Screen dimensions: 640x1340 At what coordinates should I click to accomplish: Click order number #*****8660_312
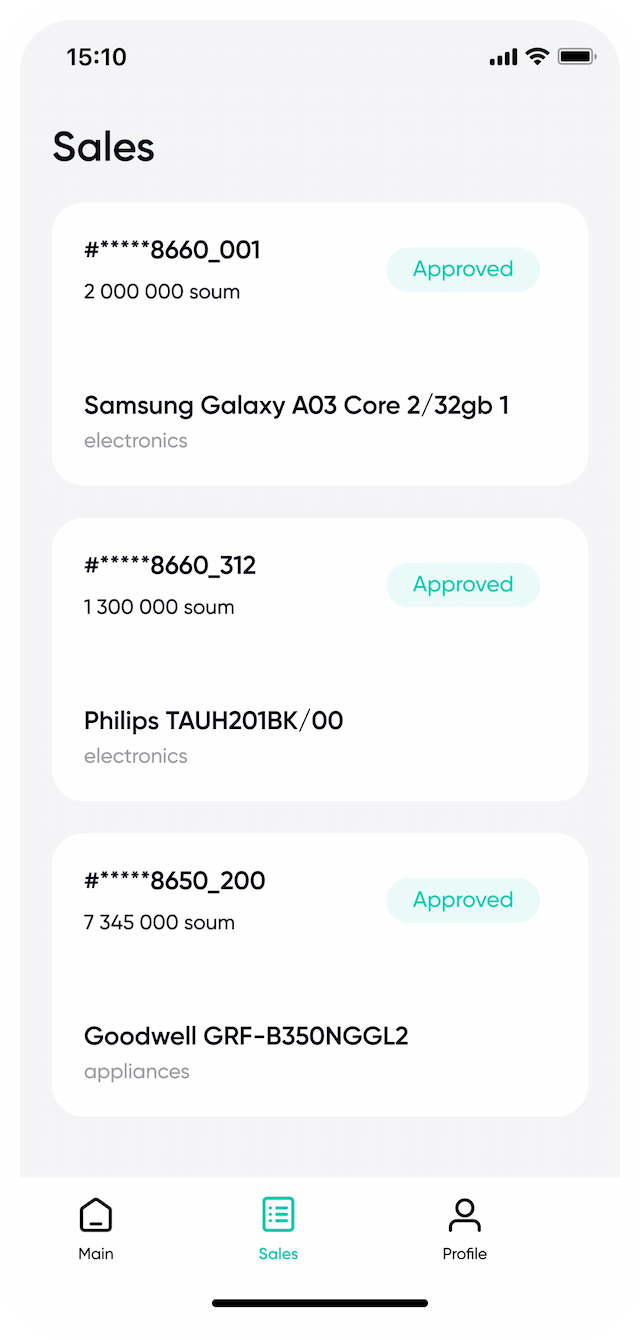(170, 566)
